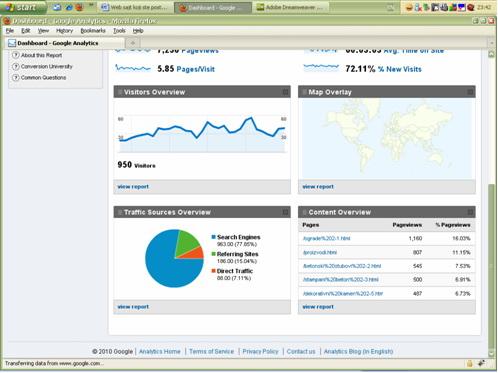Click the About this Report help icon

16,55
